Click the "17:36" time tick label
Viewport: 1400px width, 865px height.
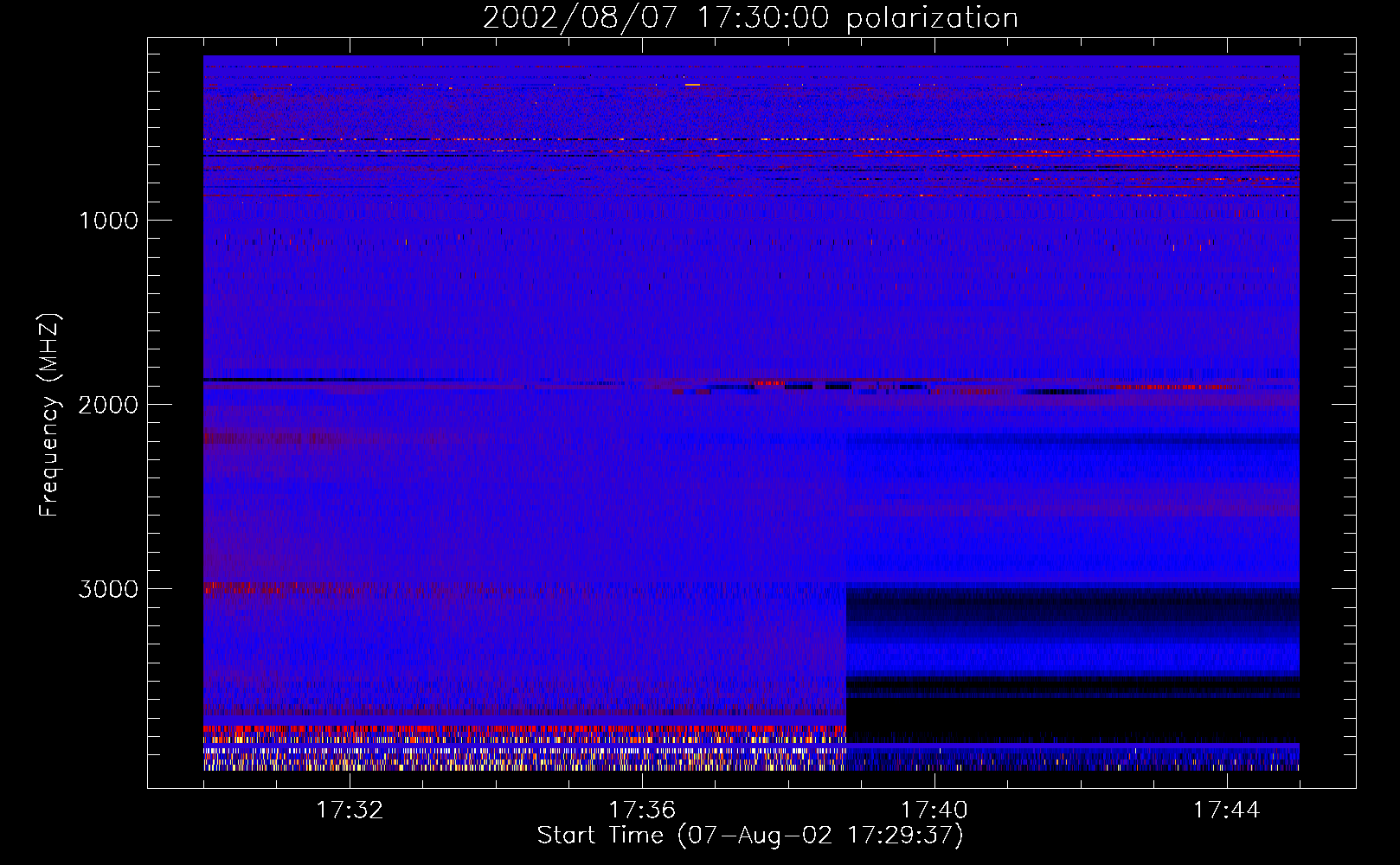[x=642, y=811]
